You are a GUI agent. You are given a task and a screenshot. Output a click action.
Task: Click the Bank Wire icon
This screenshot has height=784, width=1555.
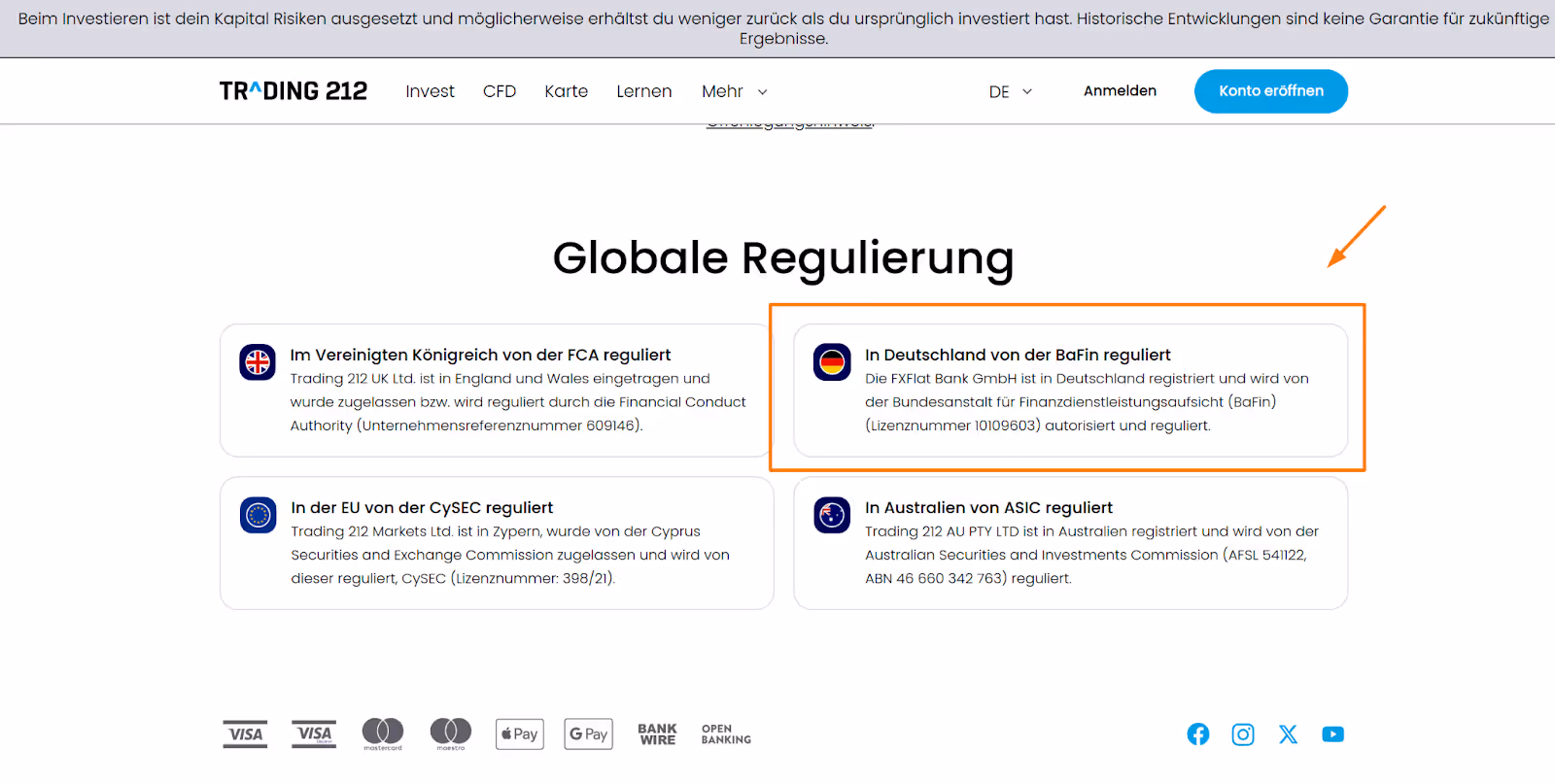point(657,734)
